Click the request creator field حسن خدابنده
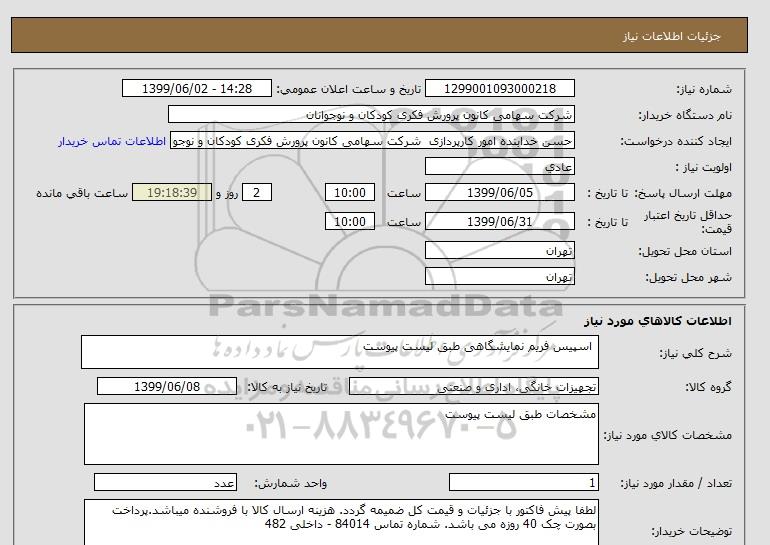Viewport: 770px width, 545px height. (372, 141)
